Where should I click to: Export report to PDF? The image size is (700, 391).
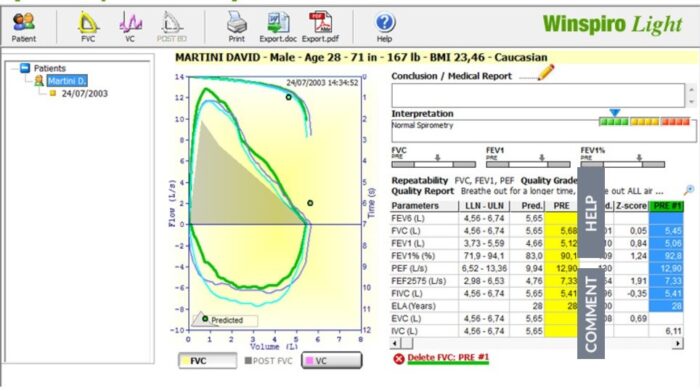pos(320,27)
